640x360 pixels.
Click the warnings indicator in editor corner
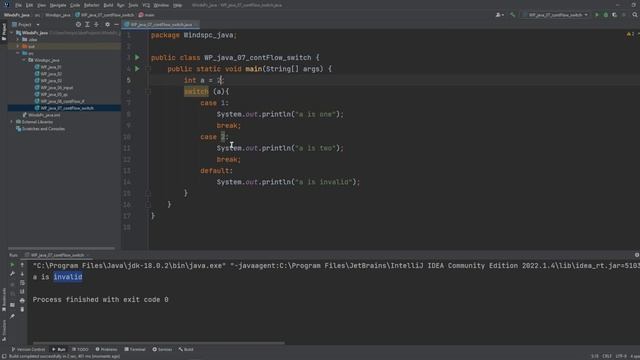click(x=631, y=34)
